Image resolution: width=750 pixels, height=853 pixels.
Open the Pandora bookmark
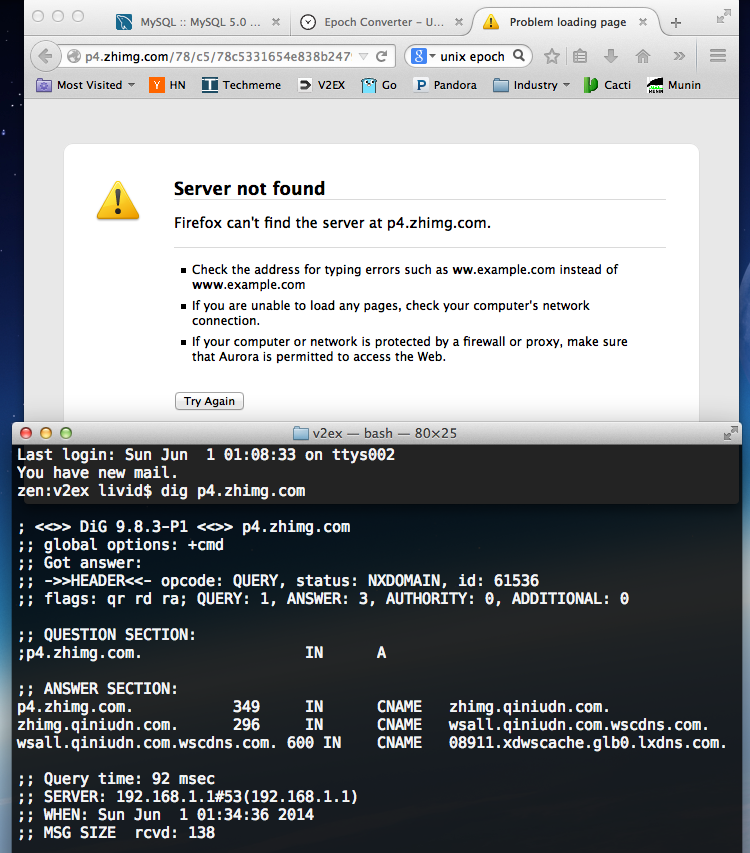pos(446,85)
